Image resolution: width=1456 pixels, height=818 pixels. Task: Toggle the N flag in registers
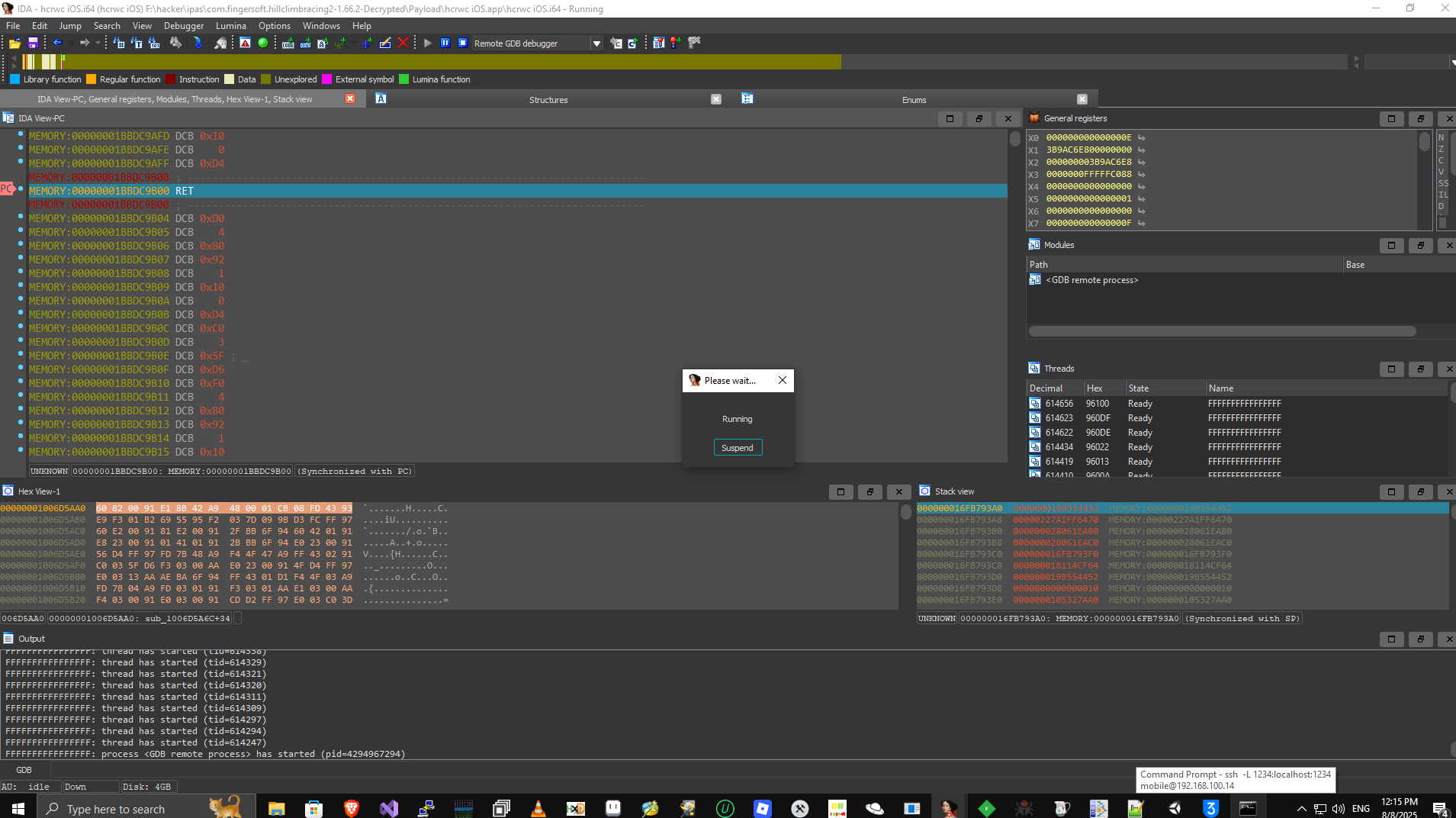click(1441, 138)
